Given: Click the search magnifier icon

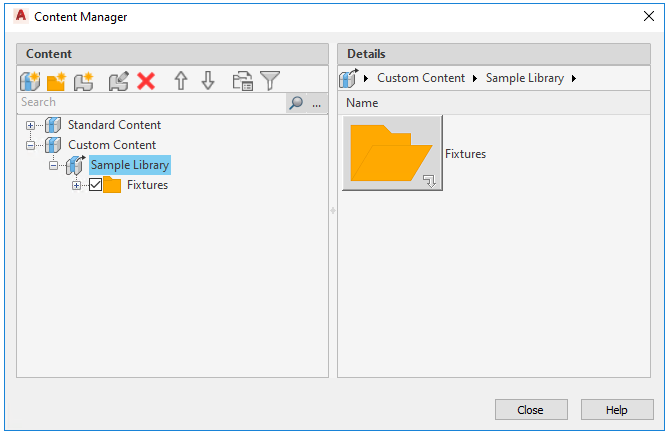Looking at the screenshot, I should coord(296,102).
